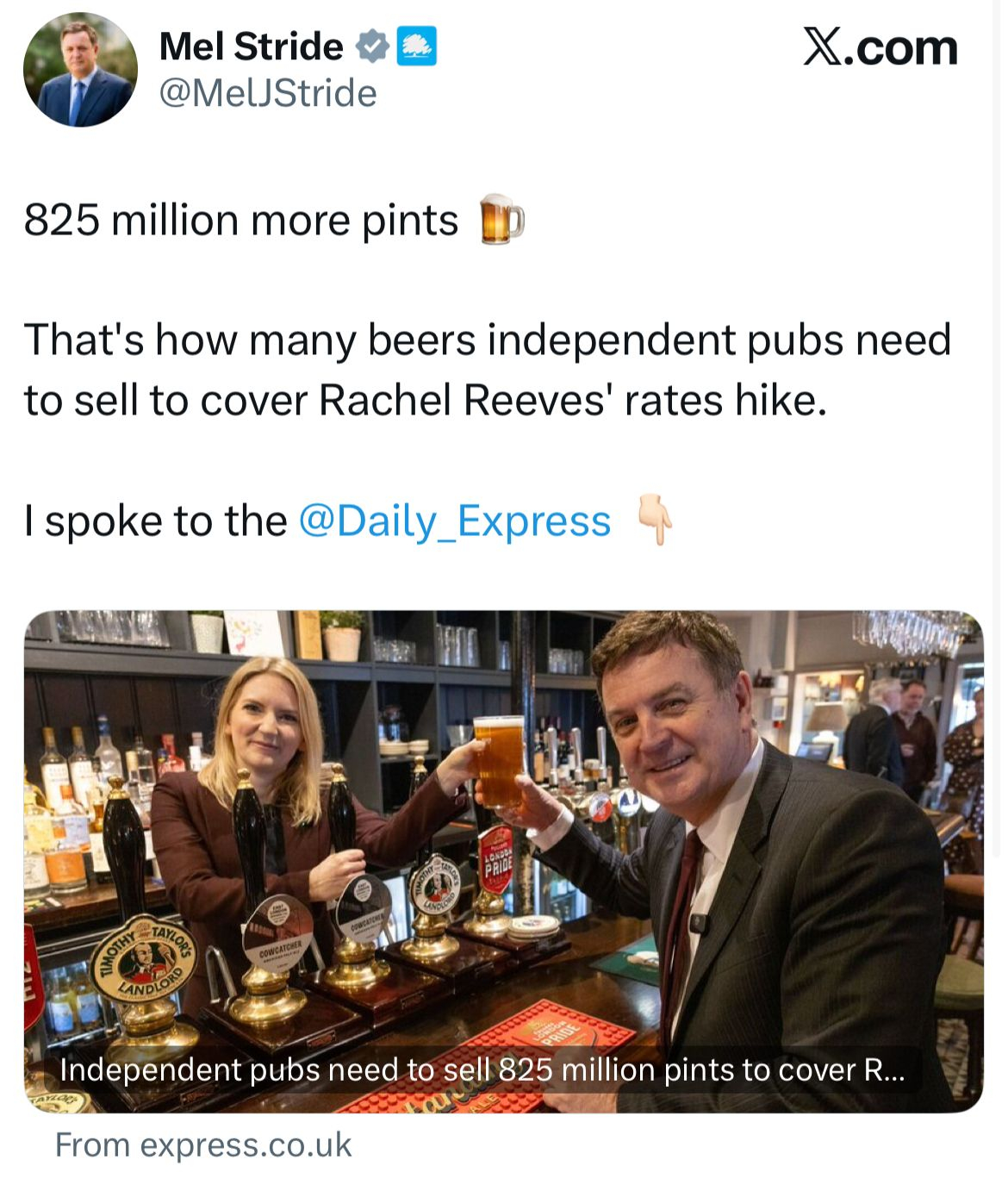Open the @MelJStride handle
Image resolution: width=1008 pixels, height=1197 pixels.
click(268, 93)
